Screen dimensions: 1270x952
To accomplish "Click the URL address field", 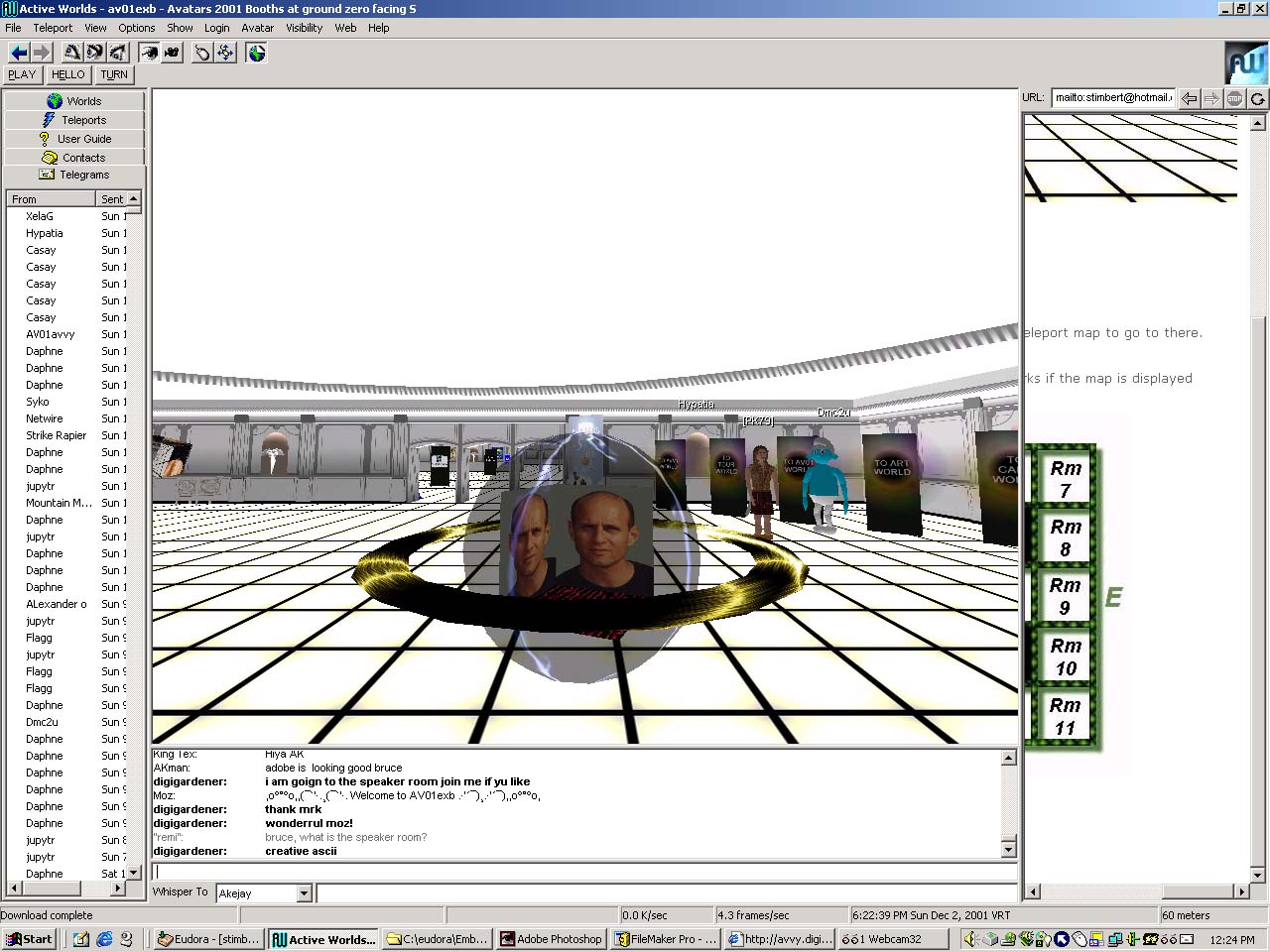I will click(1112, 98).
